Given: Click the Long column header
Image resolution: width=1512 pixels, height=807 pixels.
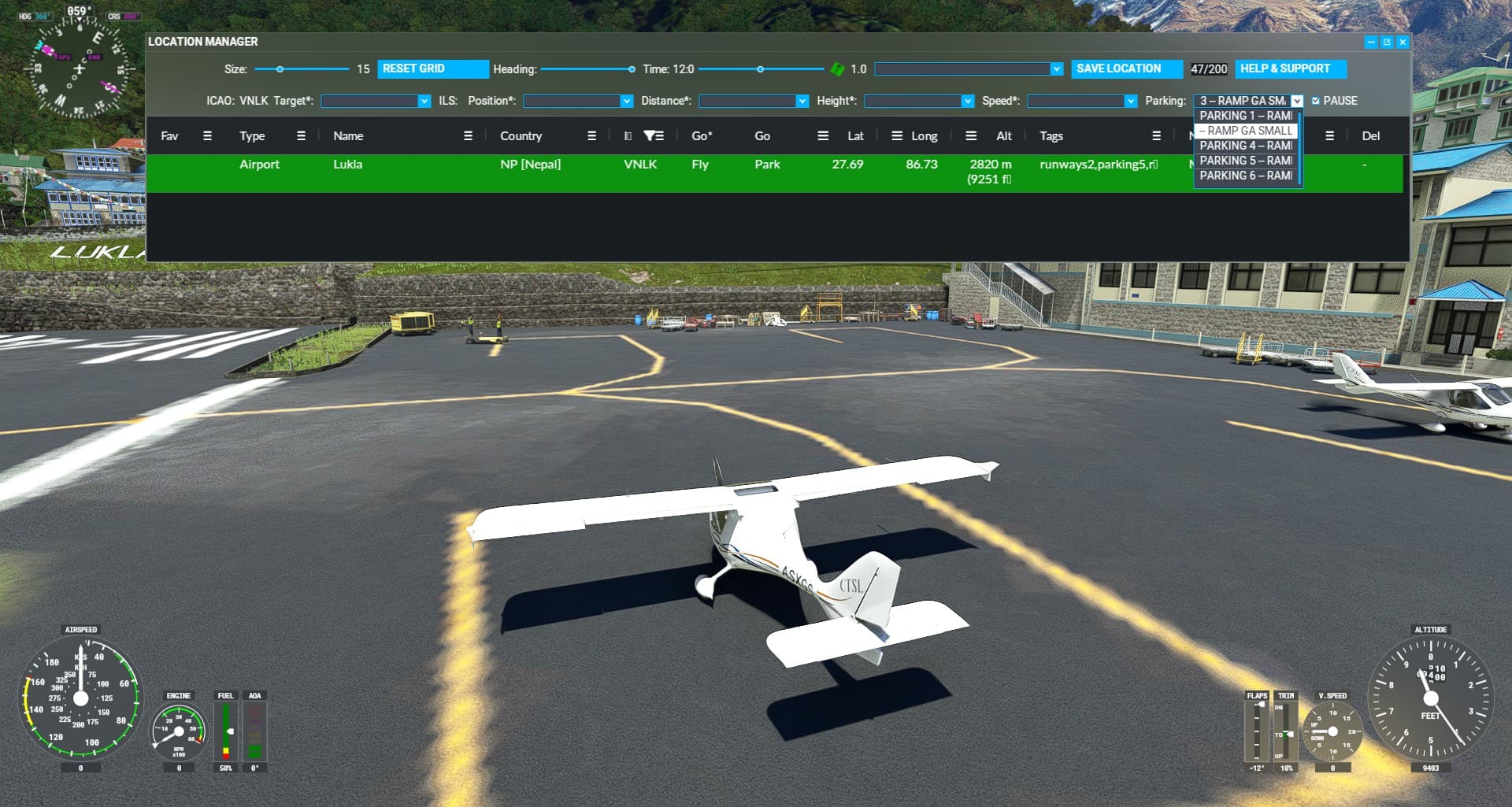Looking at the screenshot, I should click(924, 136).
